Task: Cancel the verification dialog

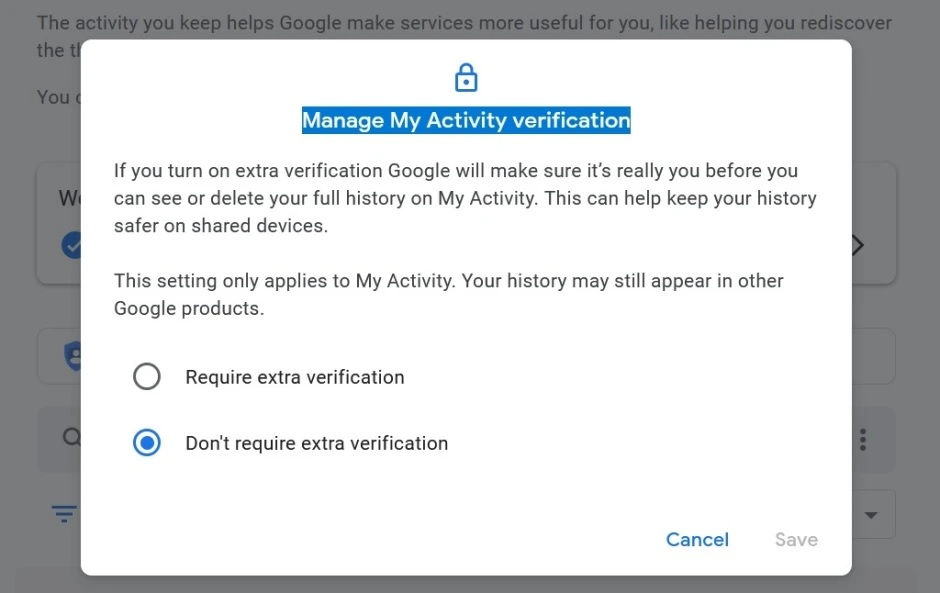Action: tap(697, 539)
